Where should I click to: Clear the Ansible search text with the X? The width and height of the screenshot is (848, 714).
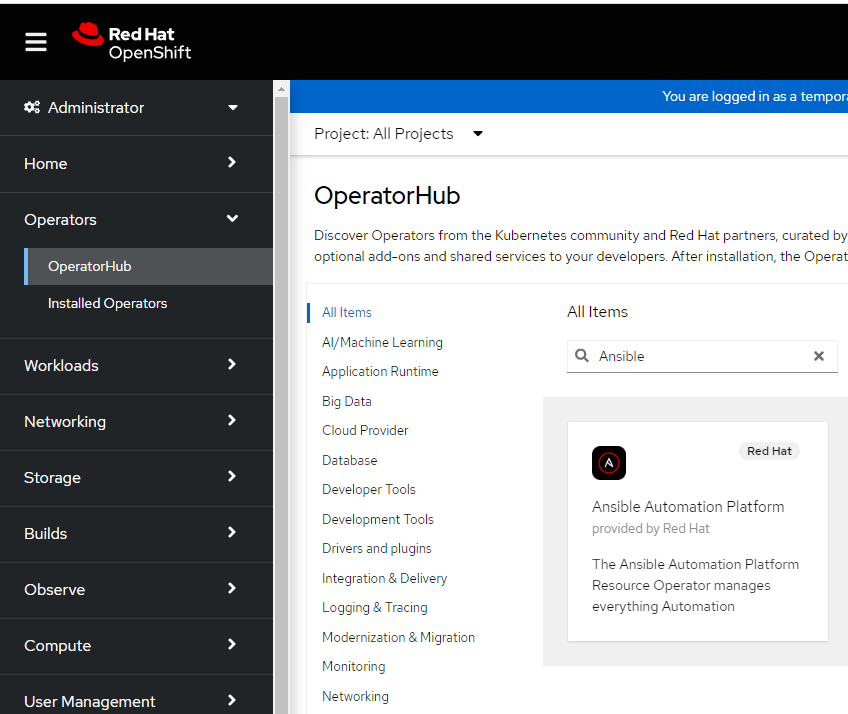[819, 356]
